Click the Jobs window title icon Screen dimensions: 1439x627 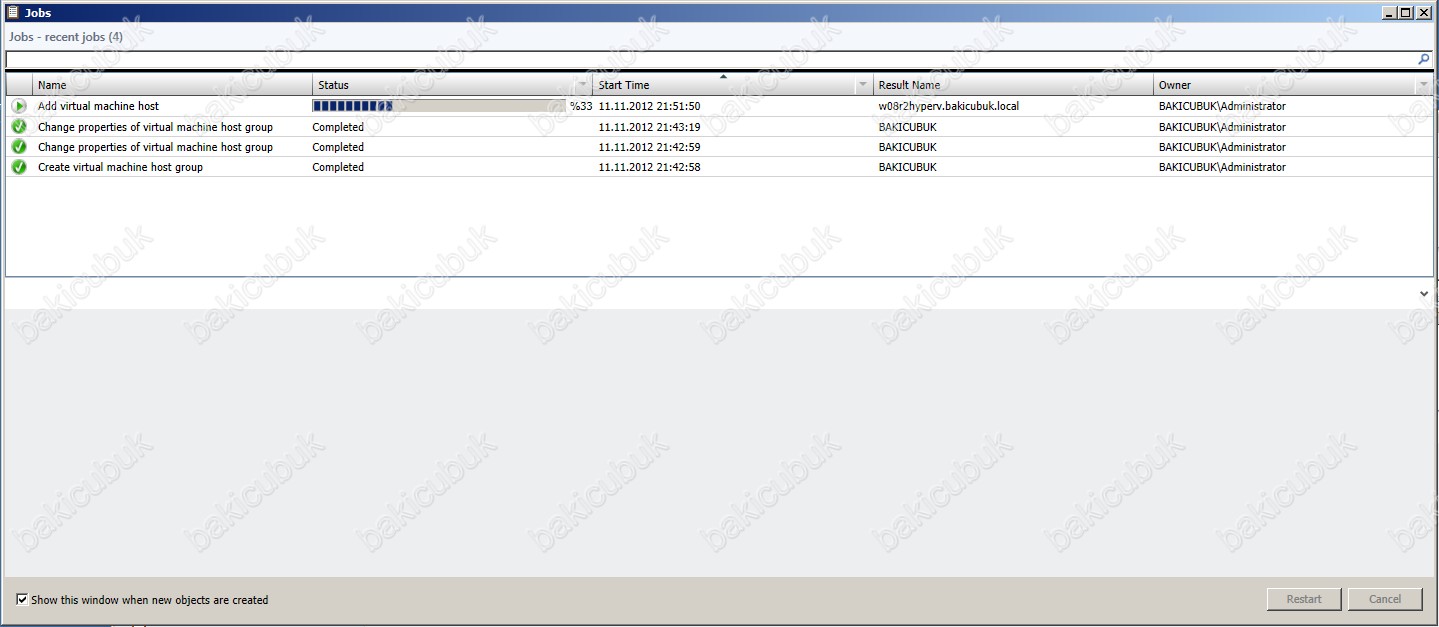click(x=12, y=13)
